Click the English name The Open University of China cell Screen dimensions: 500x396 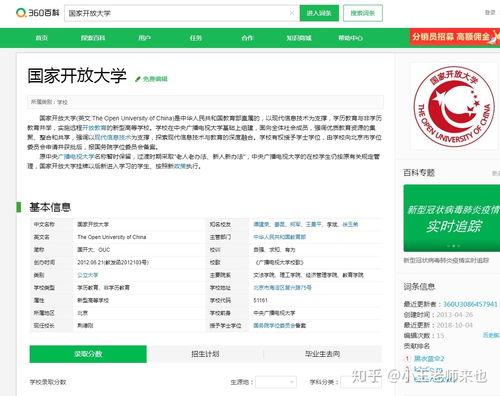tap(112, 237)
